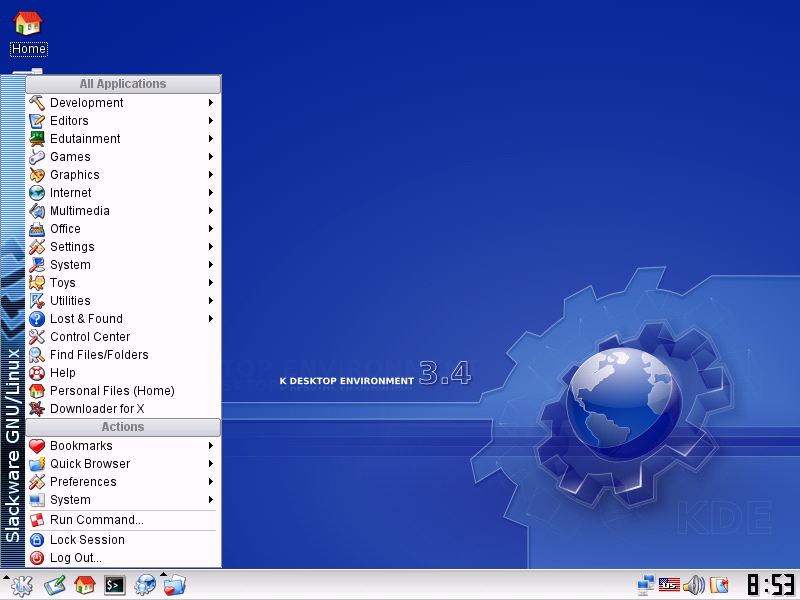The width and height of the screenshot is (800, 600).
Task: Click the Lost & Found label
Action: tap(86, 319)
